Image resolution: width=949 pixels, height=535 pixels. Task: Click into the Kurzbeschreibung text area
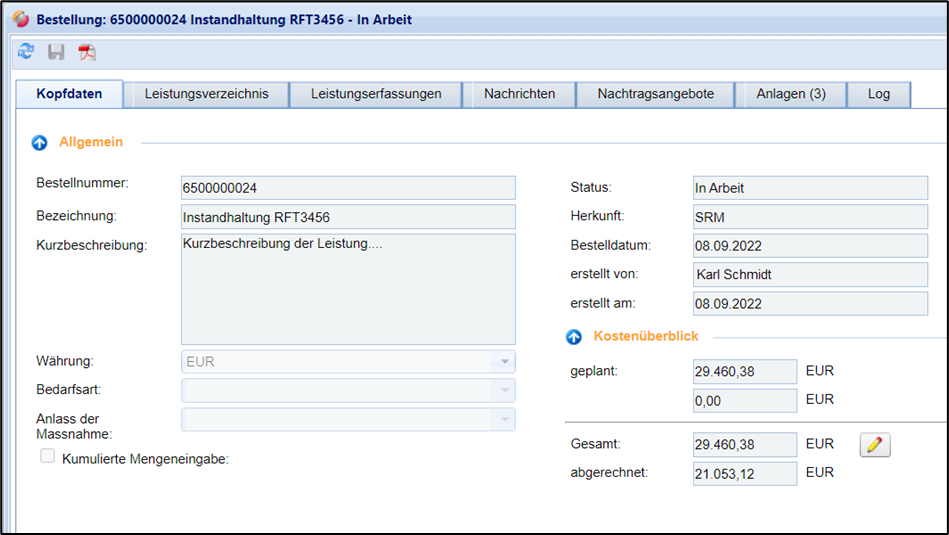tap(347, 289)
